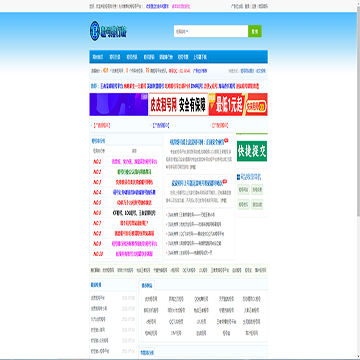Click the green 快捷提交 button
Viewport: 360px width, 360px height.
point(252,152)
